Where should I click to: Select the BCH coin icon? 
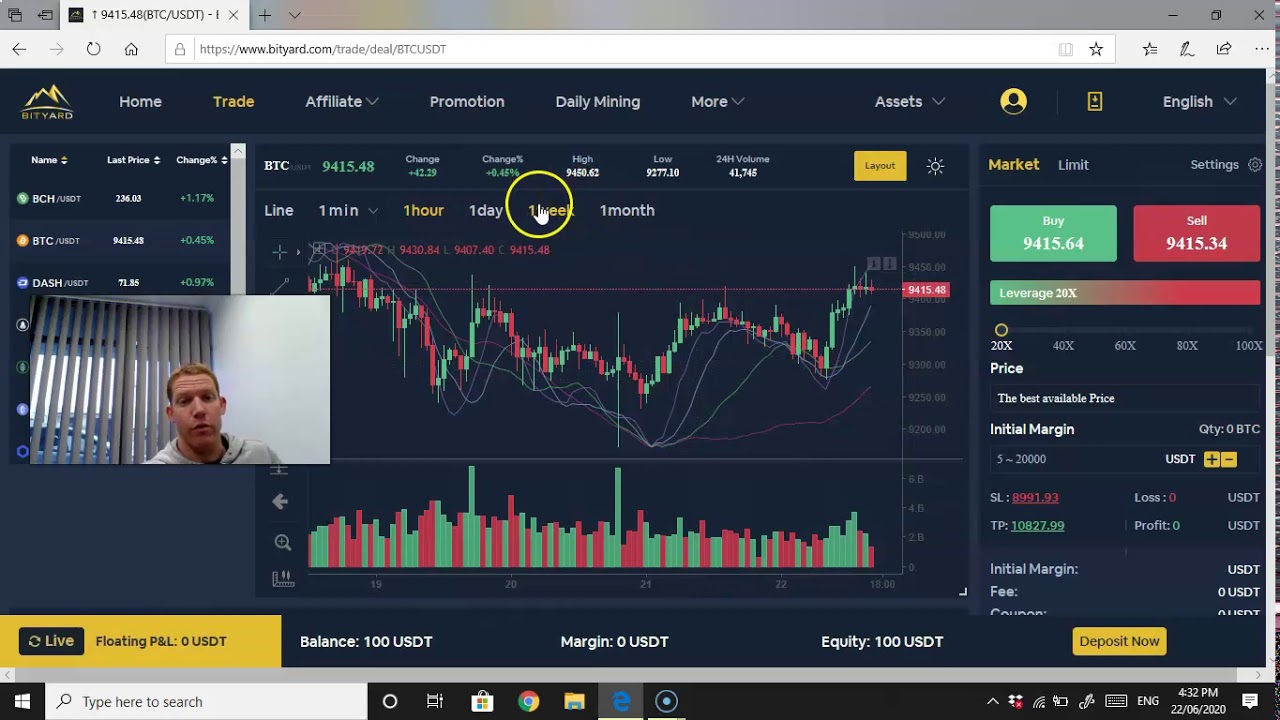point(23,198)
